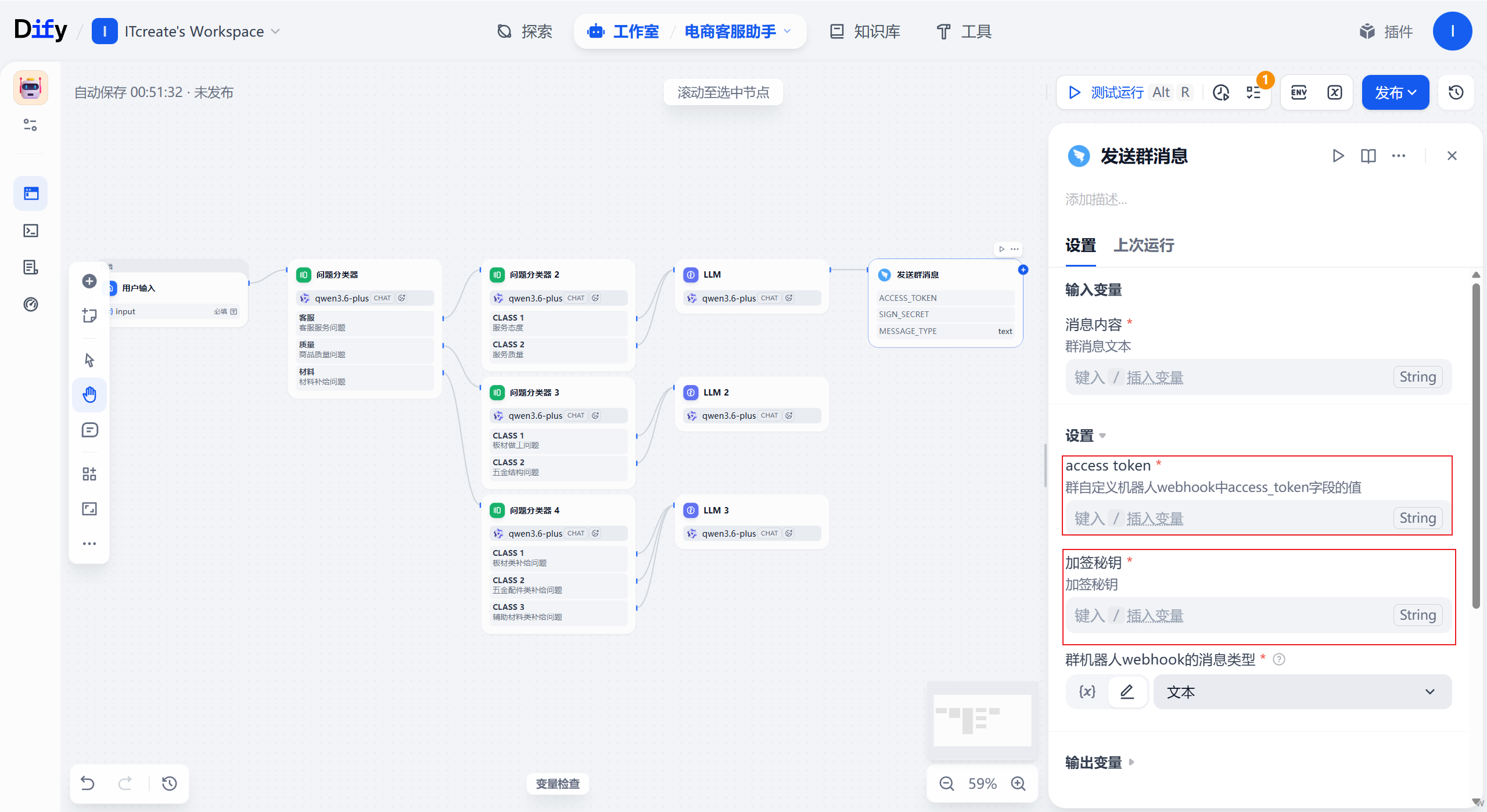Open the run history clock icon
This screenshot has width=1487, height=812.
coord(1222,92)
